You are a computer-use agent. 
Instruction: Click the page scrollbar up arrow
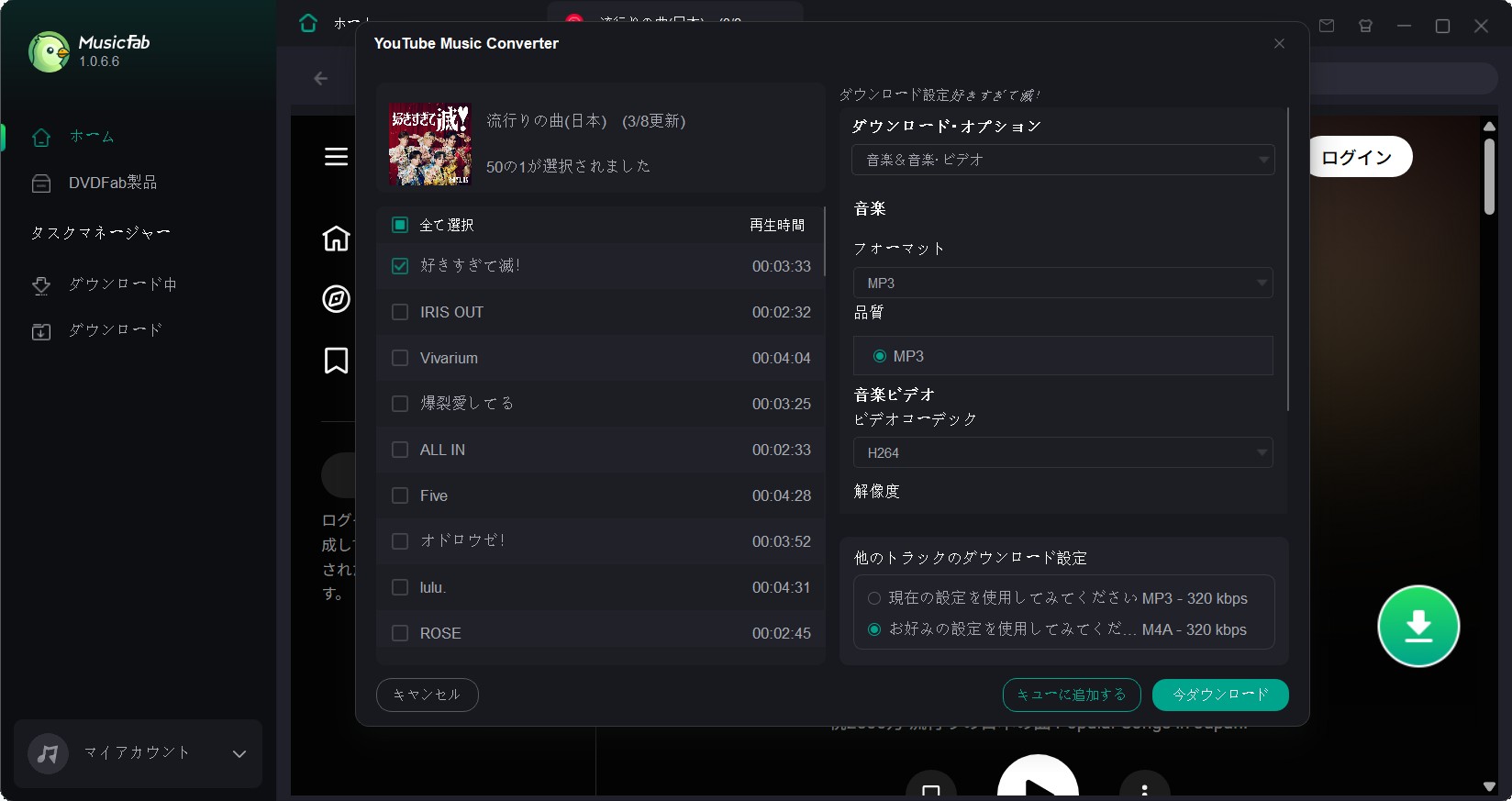pyautogui.click(x=1489, y=127)
